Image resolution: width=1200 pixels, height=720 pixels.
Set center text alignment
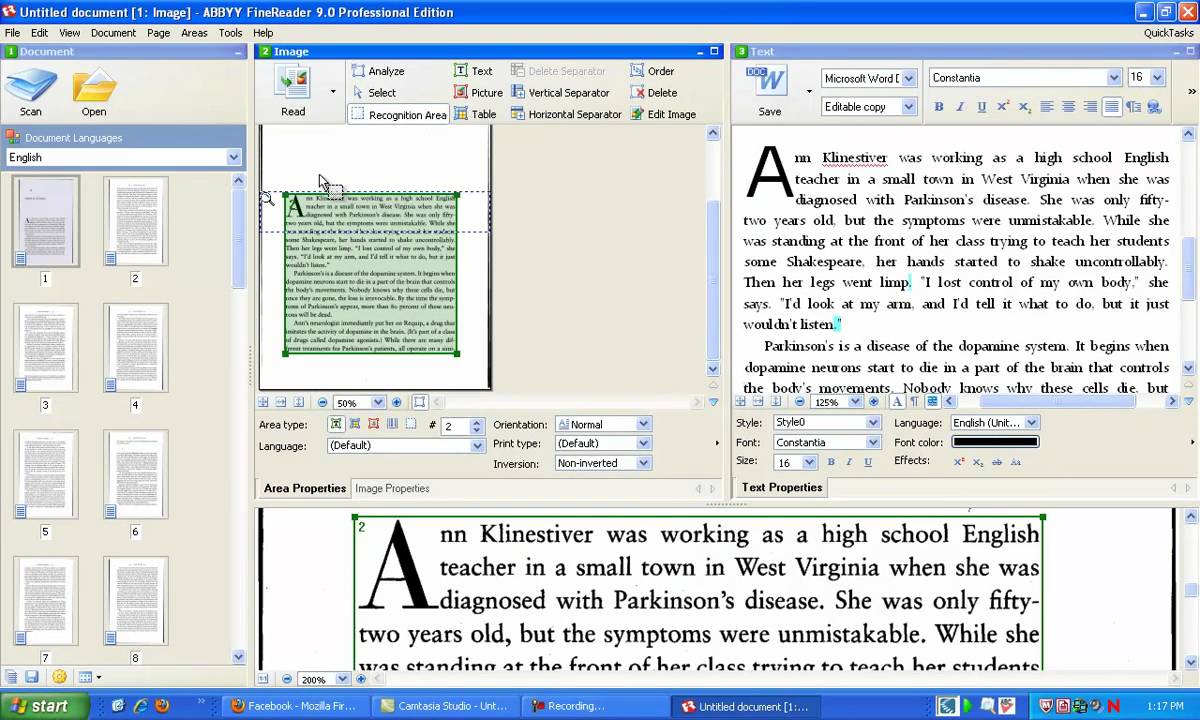tap(1068, 107)
